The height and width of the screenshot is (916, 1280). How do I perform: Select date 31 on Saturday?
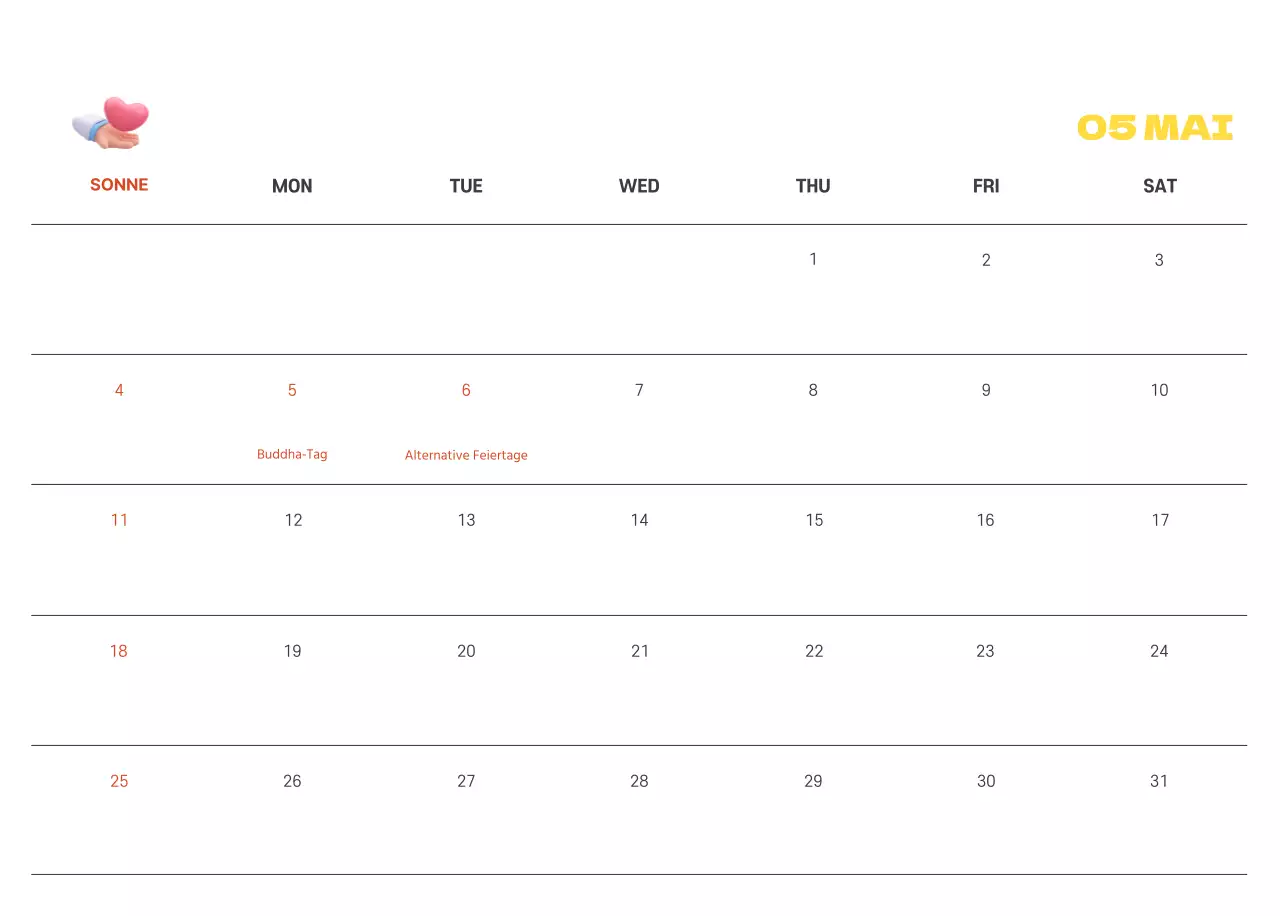[1159, 781]
